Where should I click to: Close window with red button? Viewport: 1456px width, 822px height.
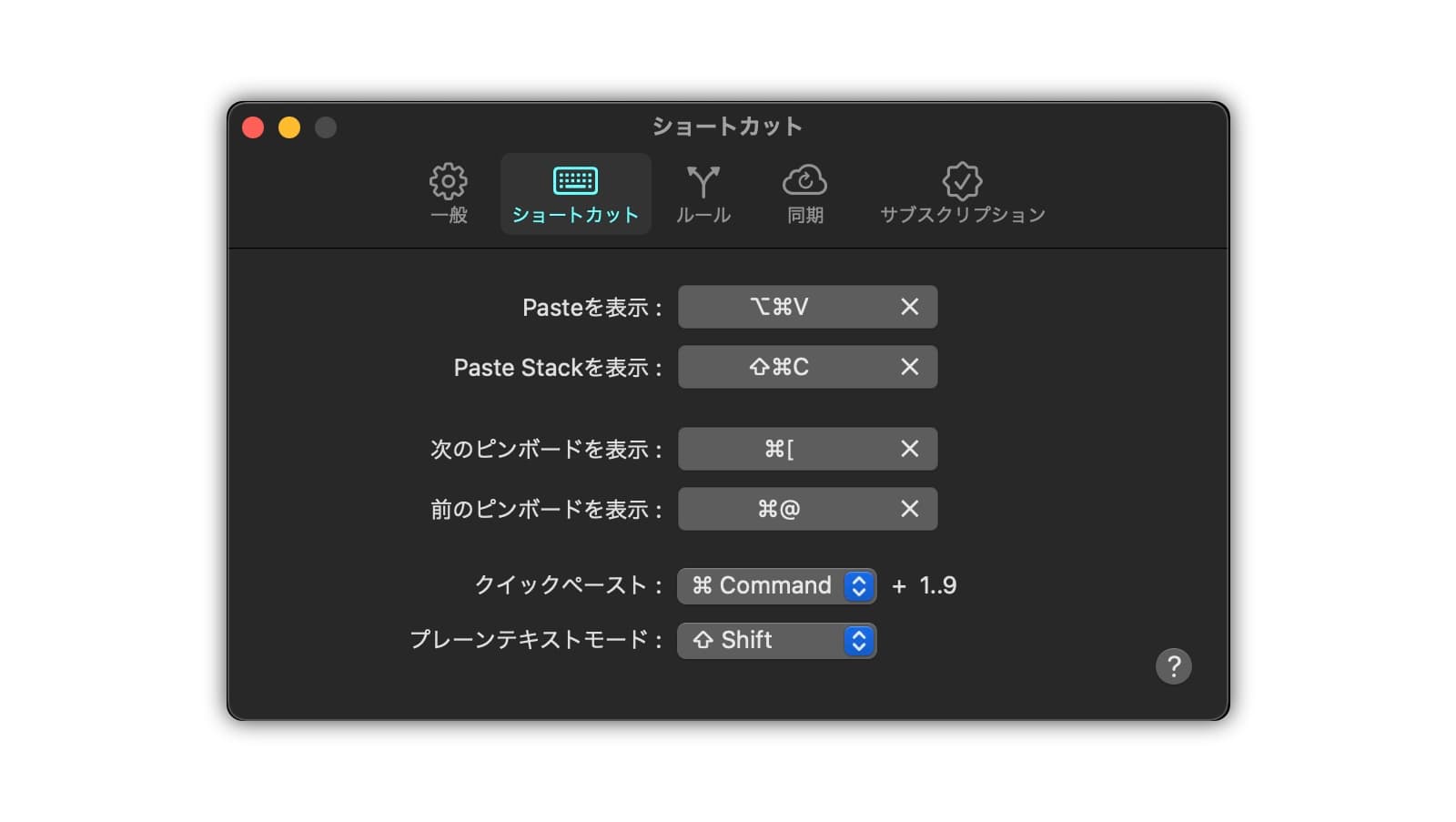pyautogui.click(x=253, y=127)
